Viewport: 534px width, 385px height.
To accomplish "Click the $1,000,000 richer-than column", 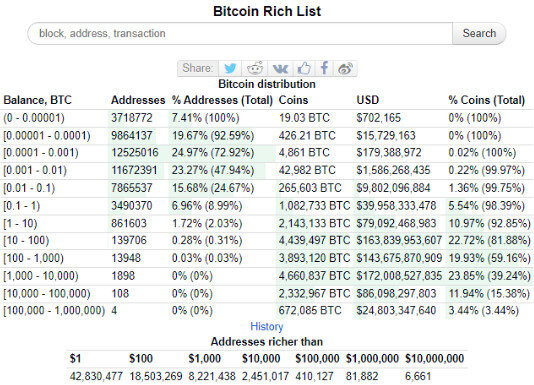I will coord(372,358).
